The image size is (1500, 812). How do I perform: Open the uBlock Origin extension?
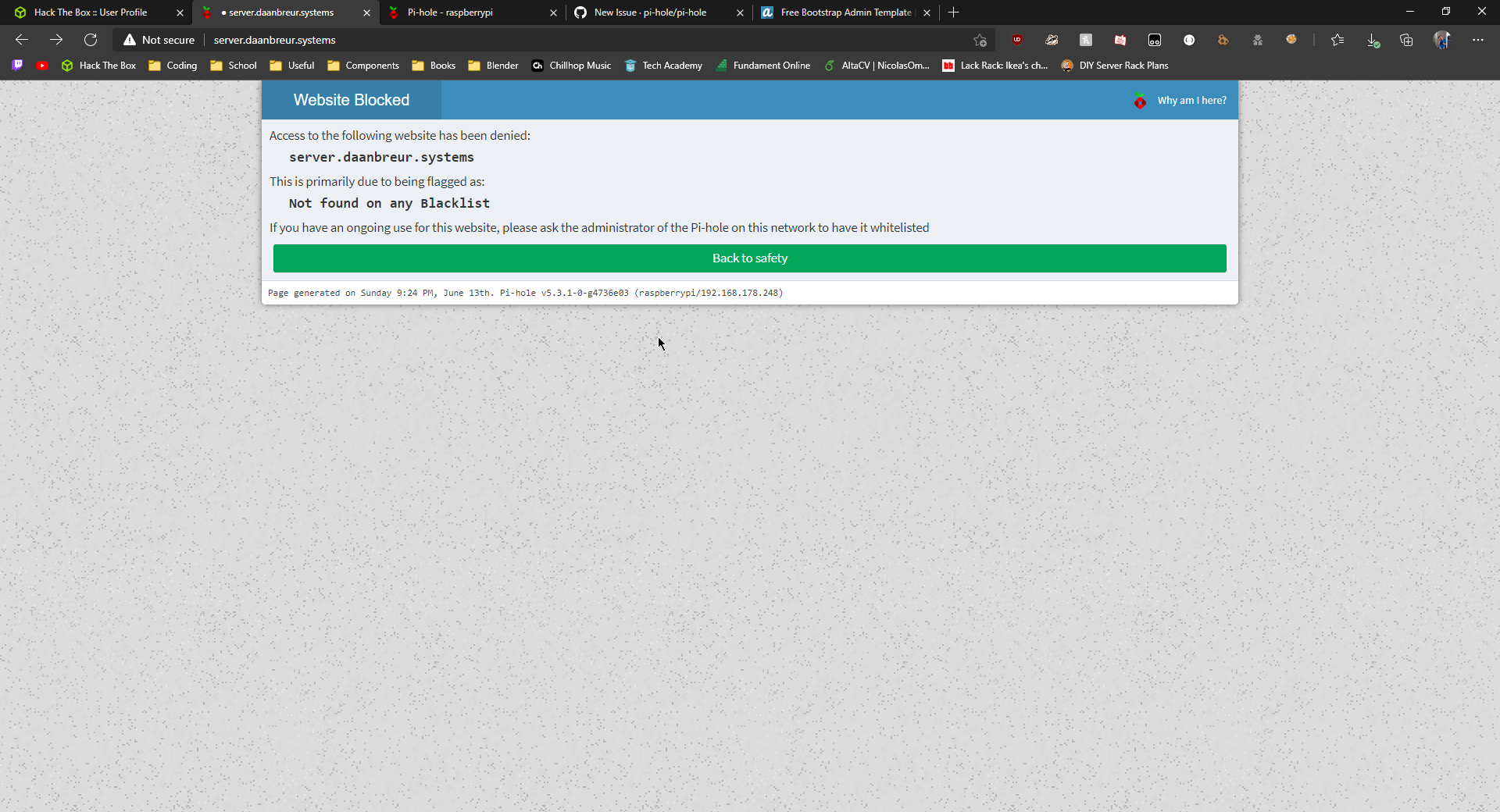[x=1016, y=39]
